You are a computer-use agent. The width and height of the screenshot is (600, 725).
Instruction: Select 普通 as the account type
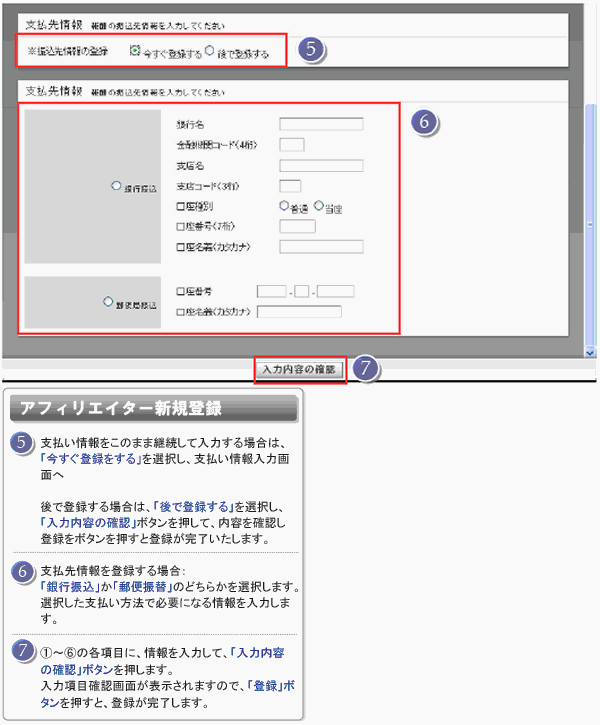pyautogui.click(x=284, y=206)
